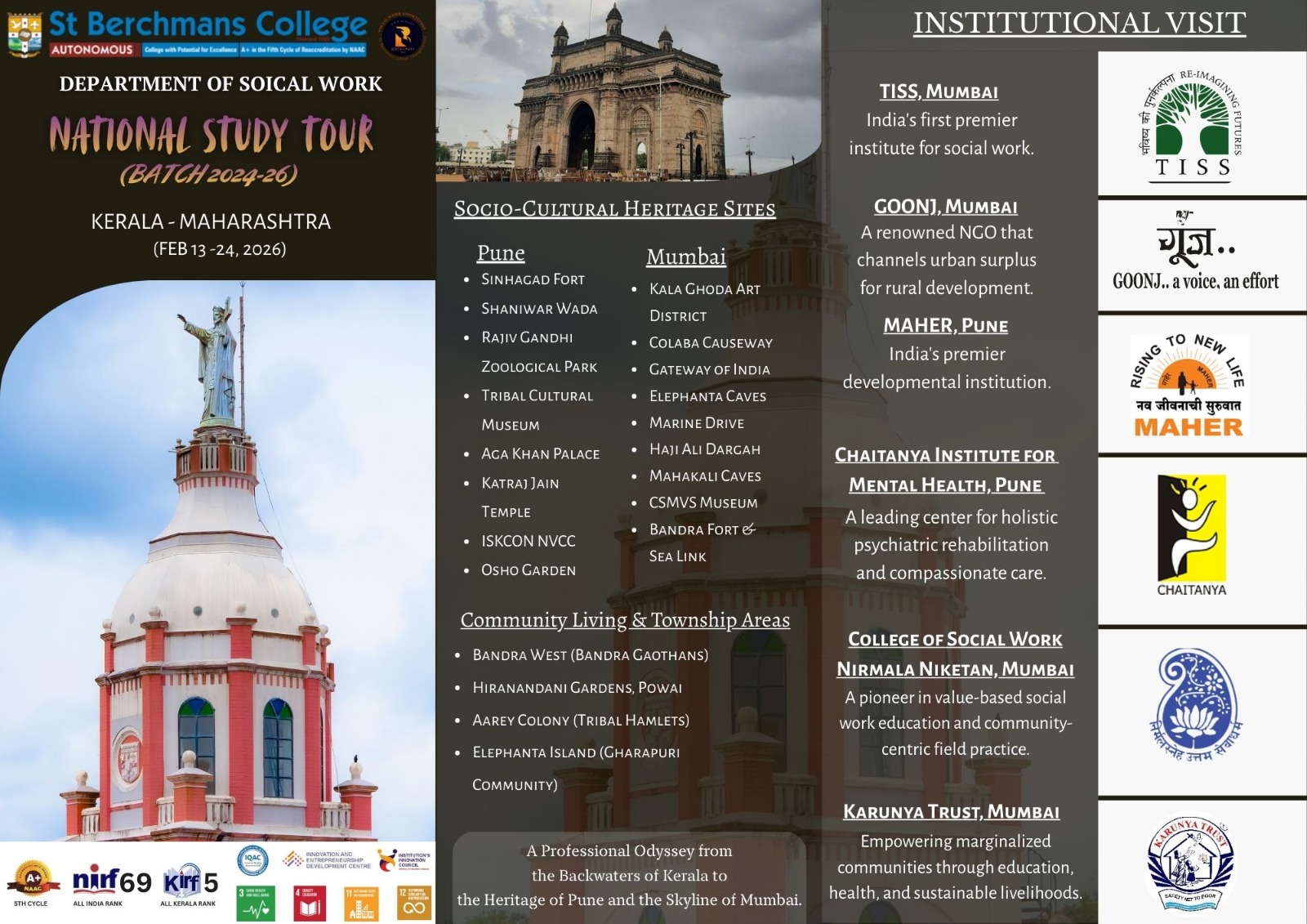Select 'Sinhagad Fort' in the Pune list
Screen dimensions: 1307x924
(533, 279)
